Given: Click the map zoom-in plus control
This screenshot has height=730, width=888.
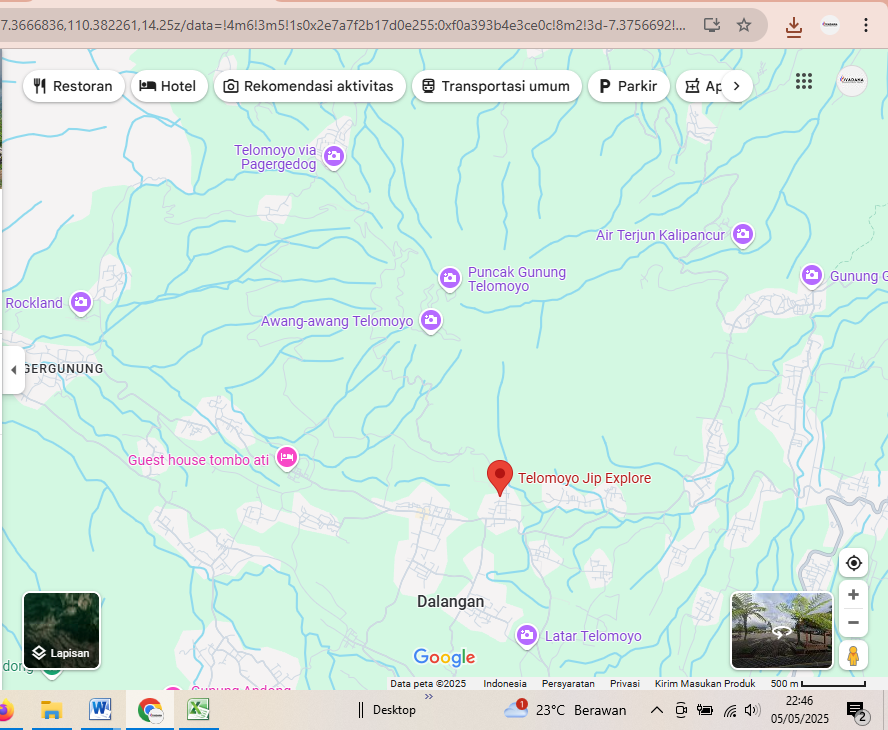Looking at the screenshot, I should 853,594.
